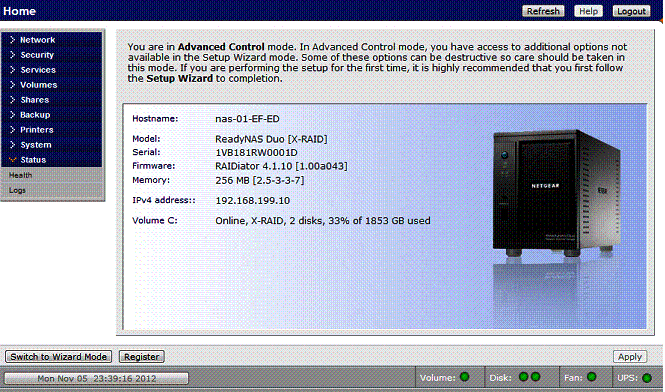Click the UPS label in status bar

[629, 378]
